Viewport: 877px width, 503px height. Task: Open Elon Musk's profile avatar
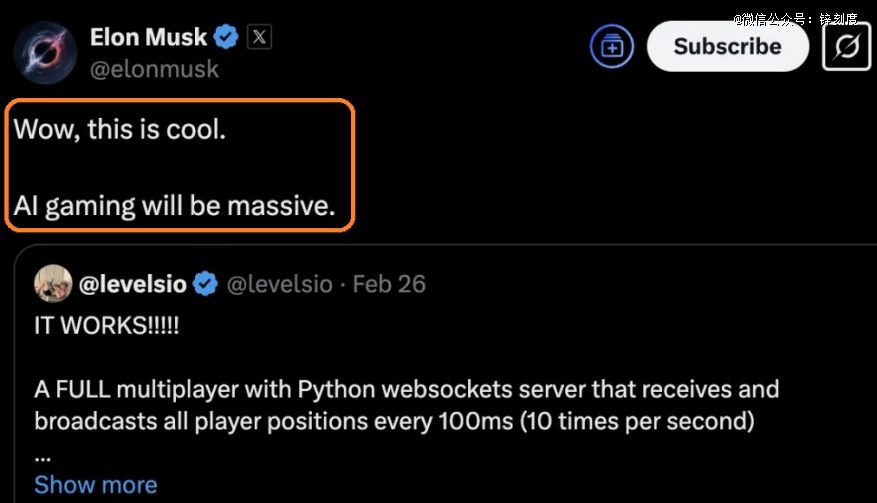pyautogui.click(x=46, y=50)
